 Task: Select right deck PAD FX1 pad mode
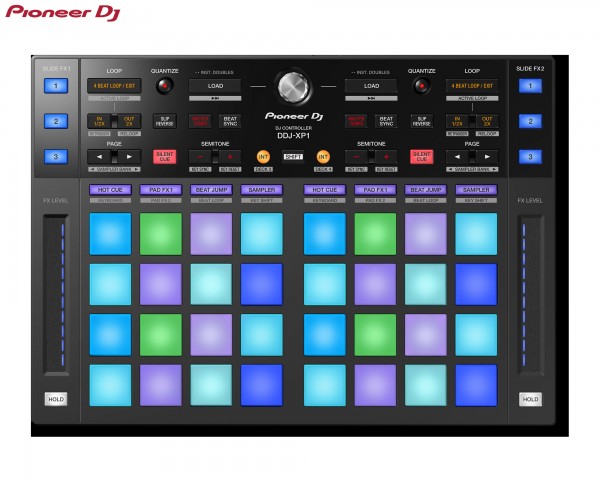pos(375,190)
